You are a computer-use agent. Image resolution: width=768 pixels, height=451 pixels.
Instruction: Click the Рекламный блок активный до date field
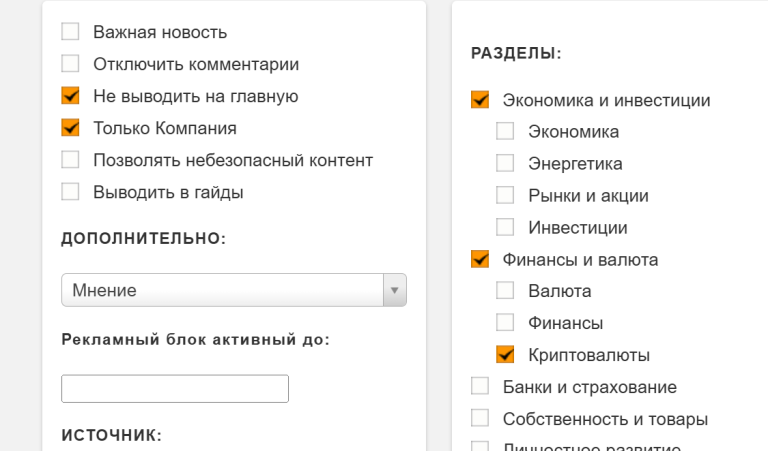175,389
